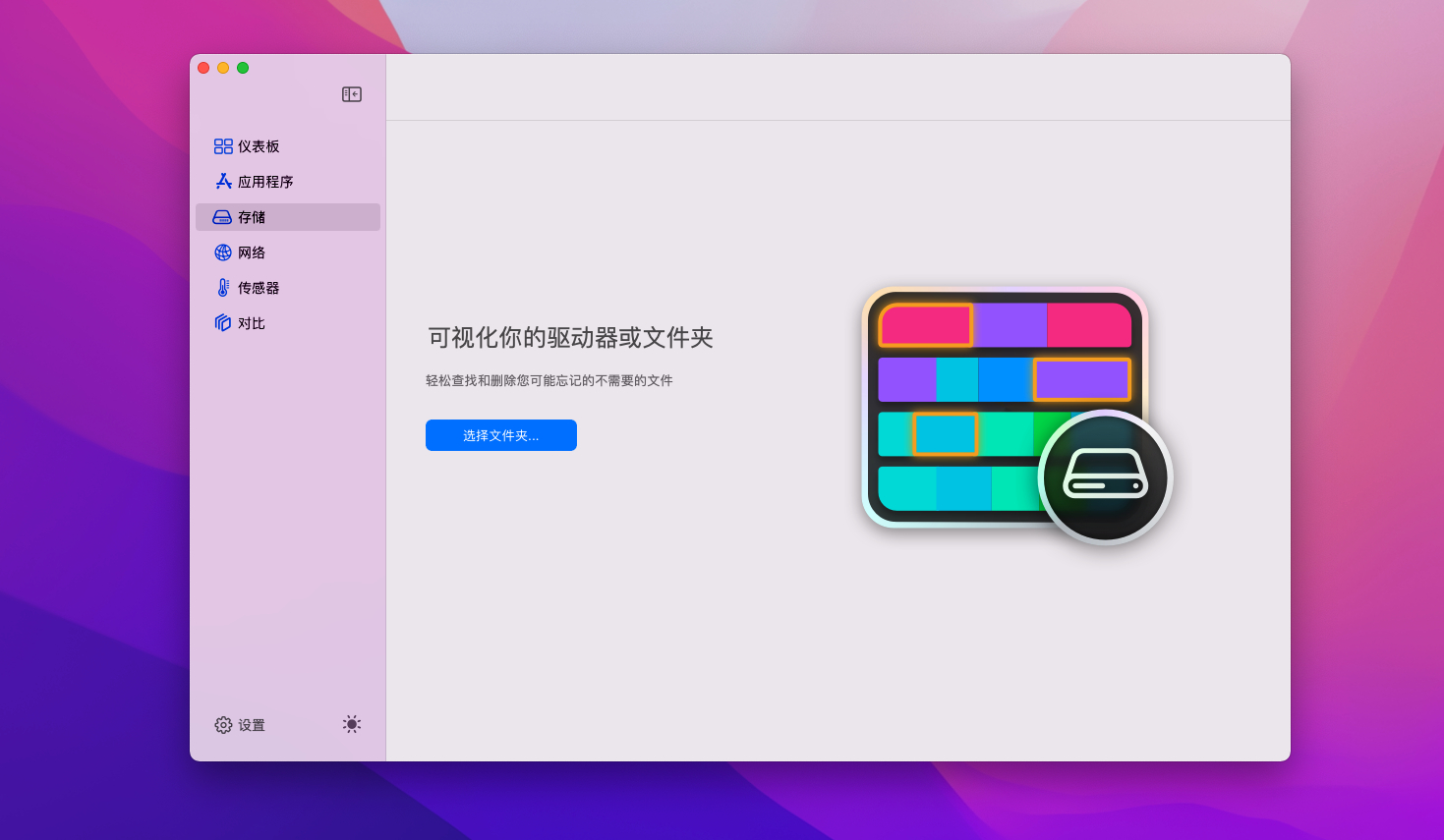
Task: Close the window with the red button
Action: coord(203,68)
